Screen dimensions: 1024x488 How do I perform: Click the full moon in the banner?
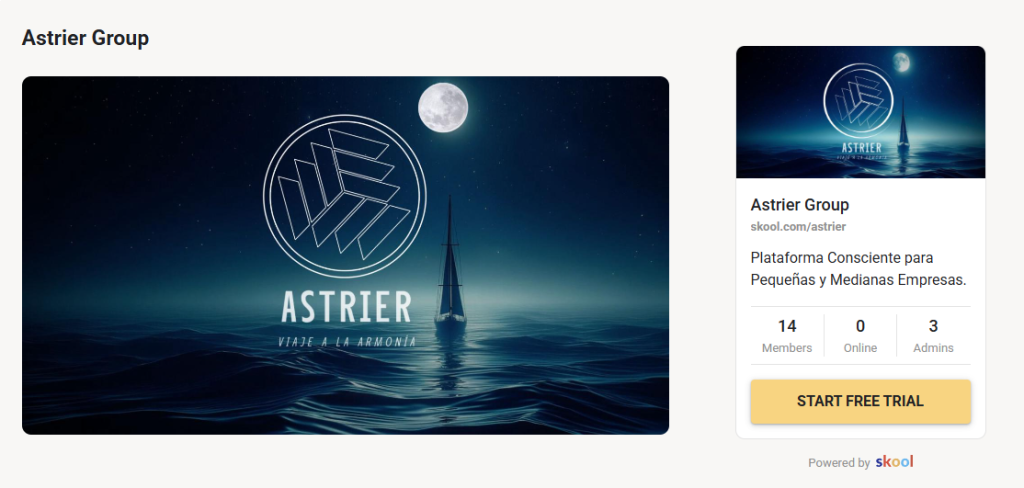443,107
